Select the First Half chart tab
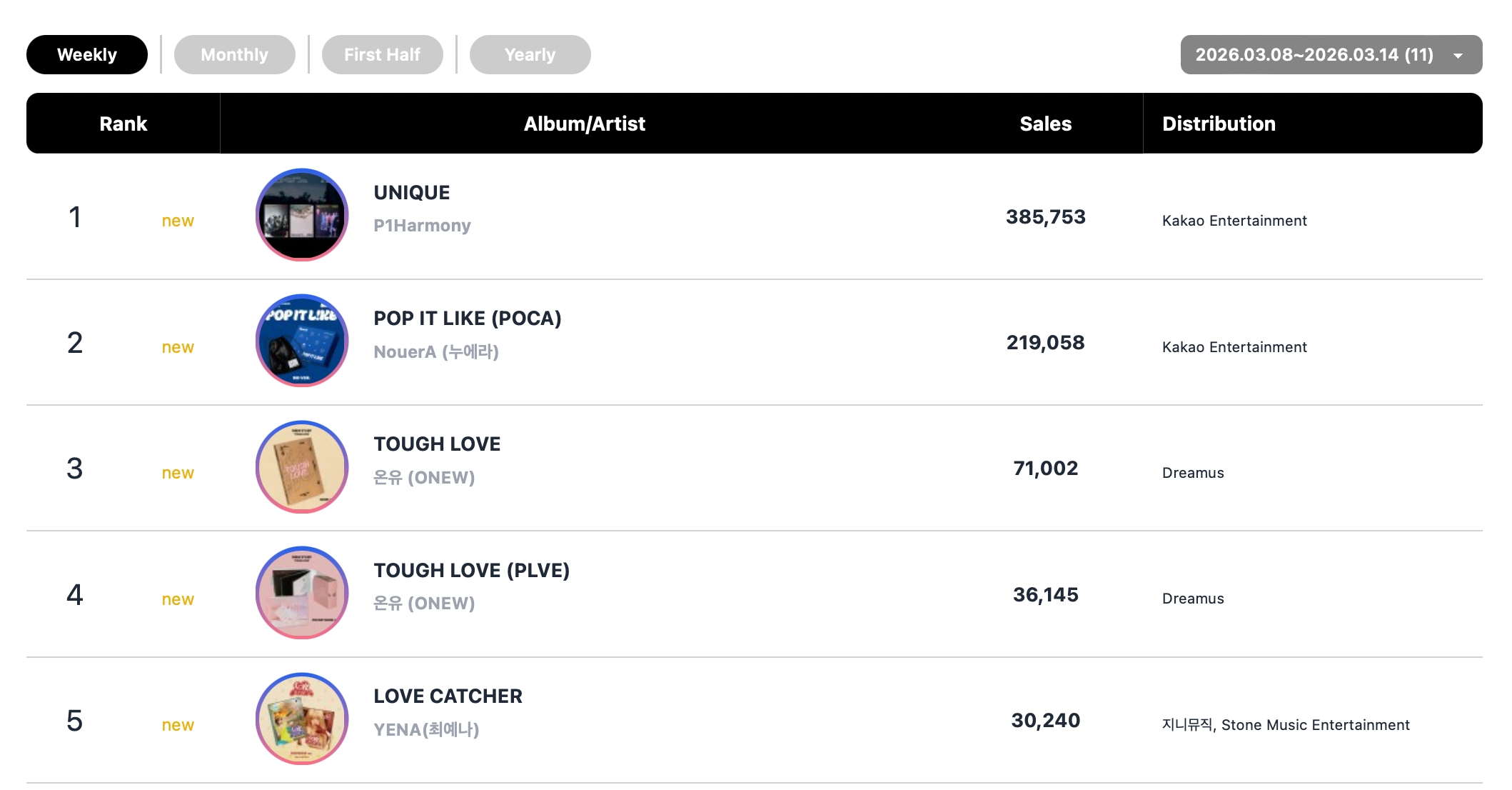This screenshot has width=1512, height=790. 382,55
